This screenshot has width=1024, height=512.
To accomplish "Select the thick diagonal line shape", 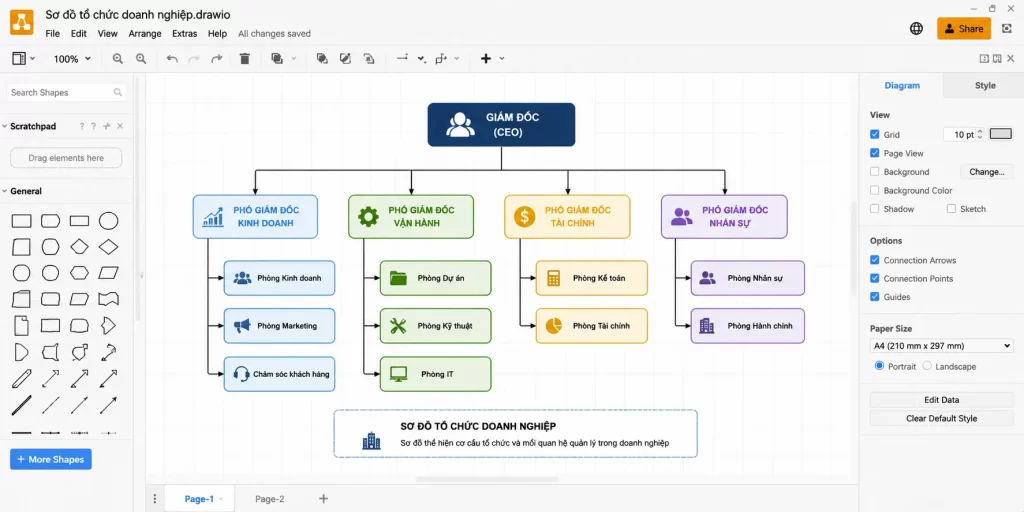I will (x=22, y=406).
